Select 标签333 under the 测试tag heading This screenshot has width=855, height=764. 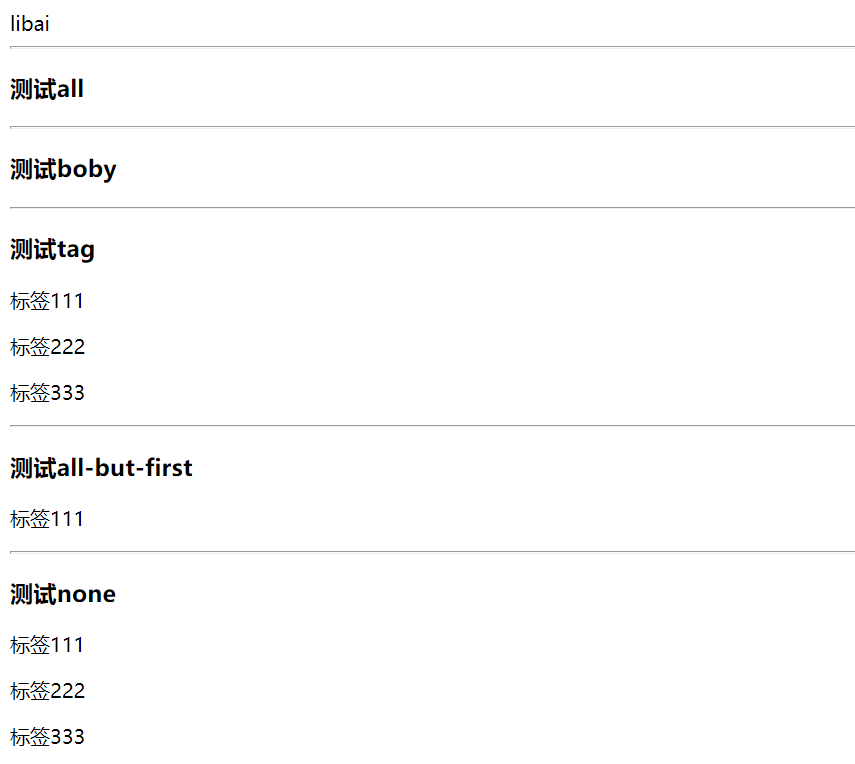(x=47, y=393)
